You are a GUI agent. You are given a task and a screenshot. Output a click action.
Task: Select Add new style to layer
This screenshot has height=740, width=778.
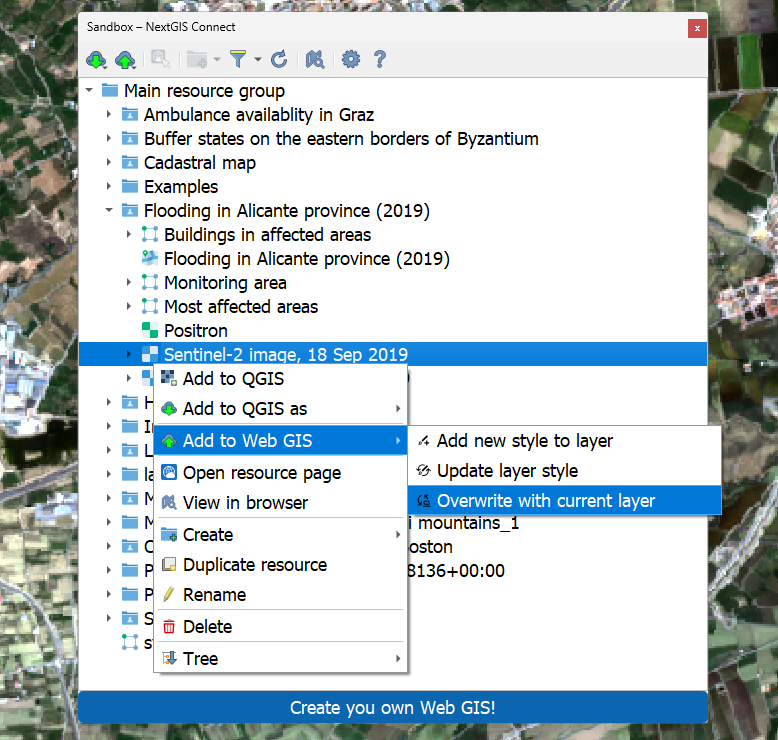(565, 441)
